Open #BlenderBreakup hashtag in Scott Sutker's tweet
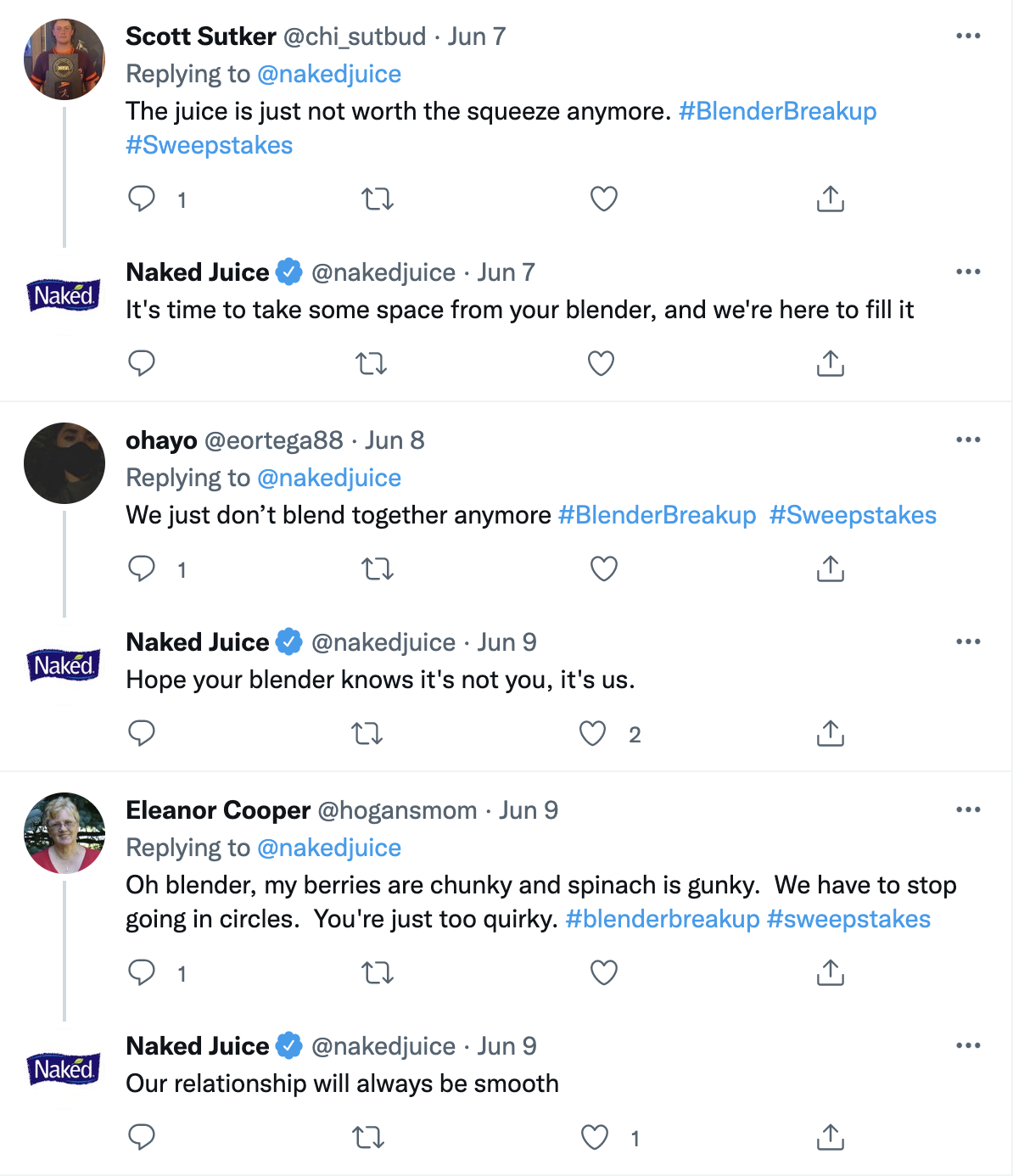The image size is (1013, 1176). pos(777,111)
